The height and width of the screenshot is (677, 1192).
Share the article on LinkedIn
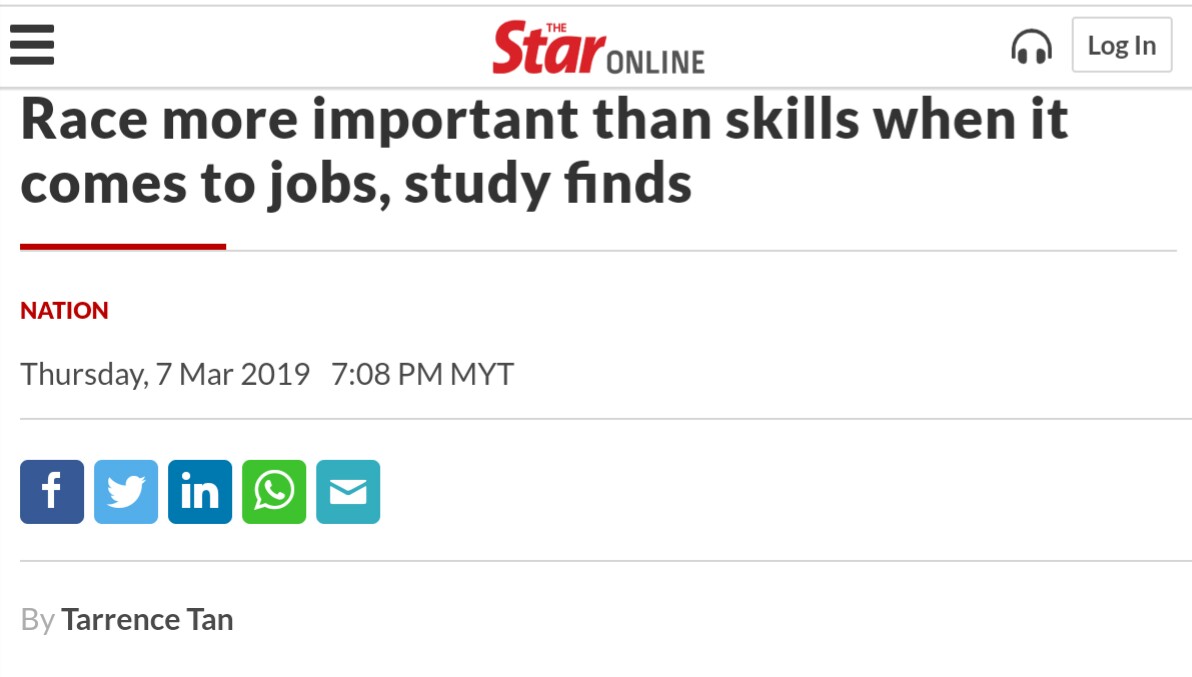[200, 492]
